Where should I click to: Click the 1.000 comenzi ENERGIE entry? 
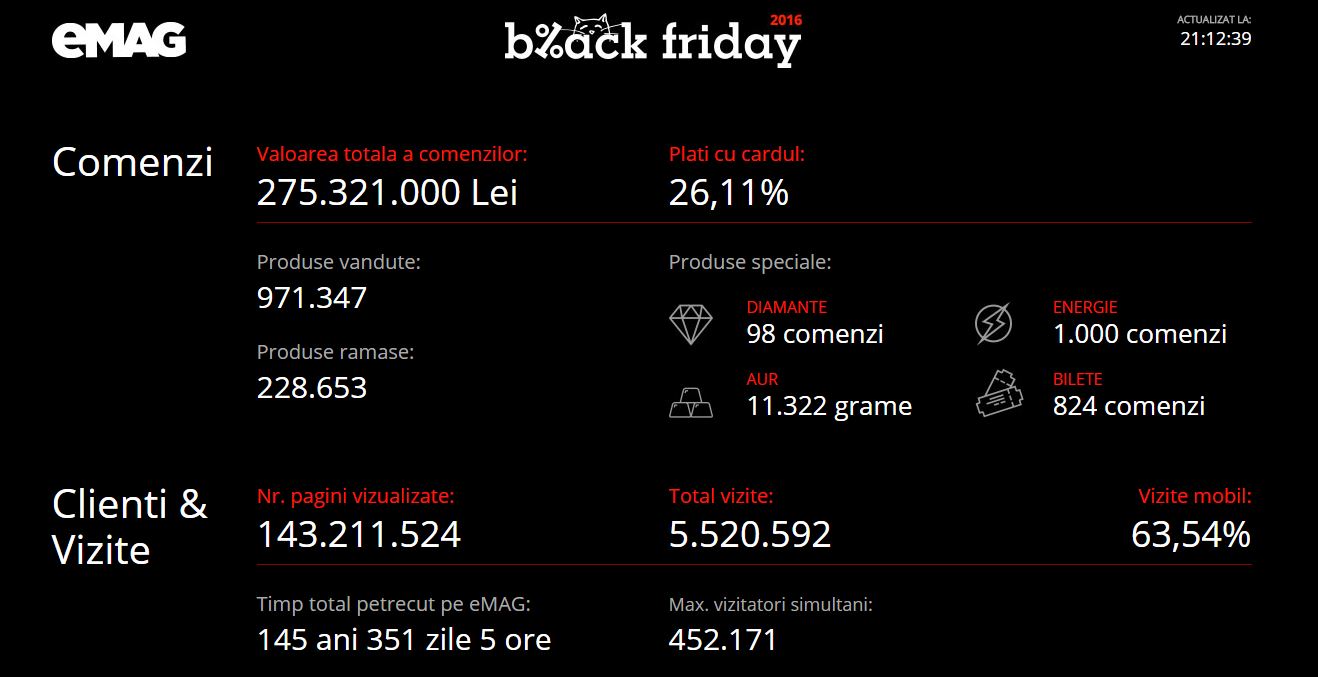pos(1139,334)
